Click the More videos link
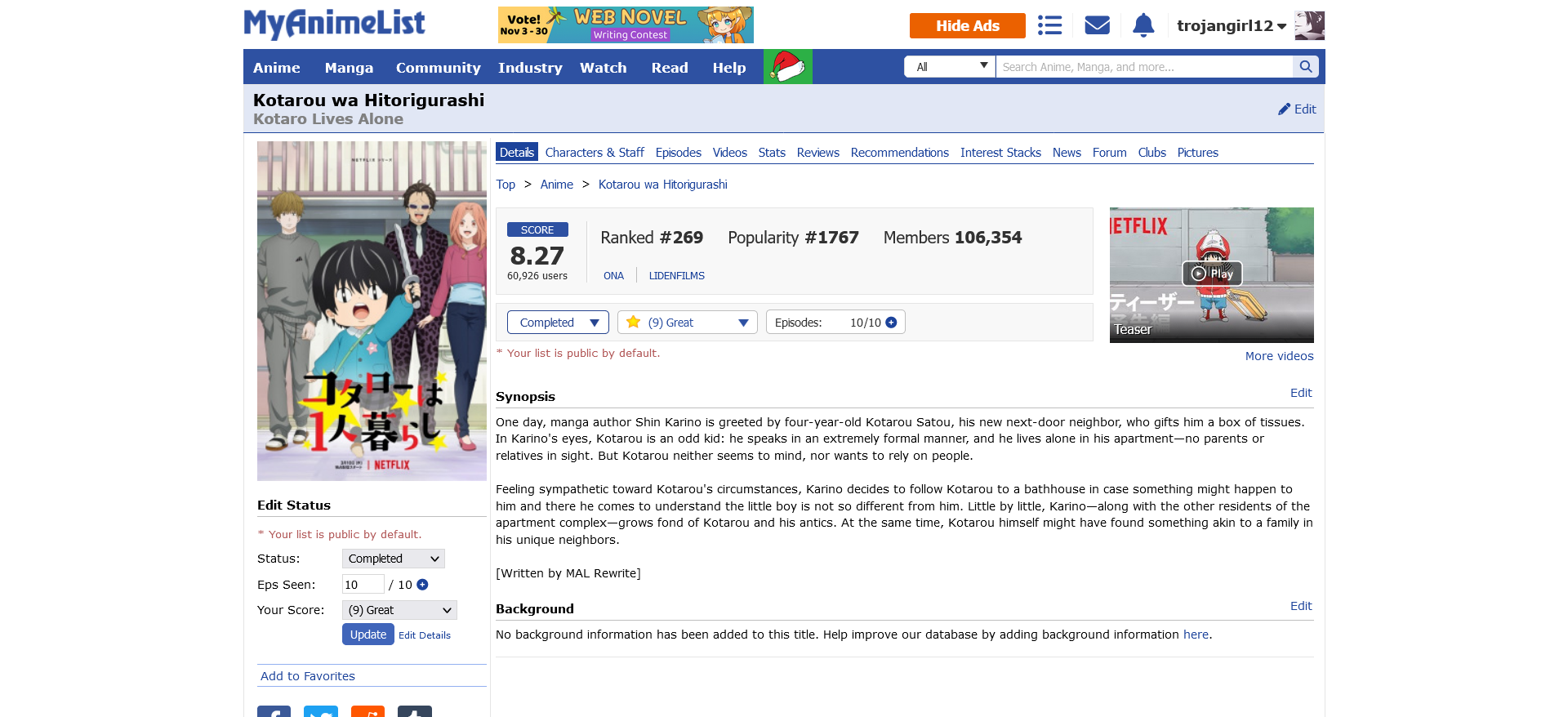Image resolution: width=1568 pixels, height=717 pixels. pos(1280,356)
